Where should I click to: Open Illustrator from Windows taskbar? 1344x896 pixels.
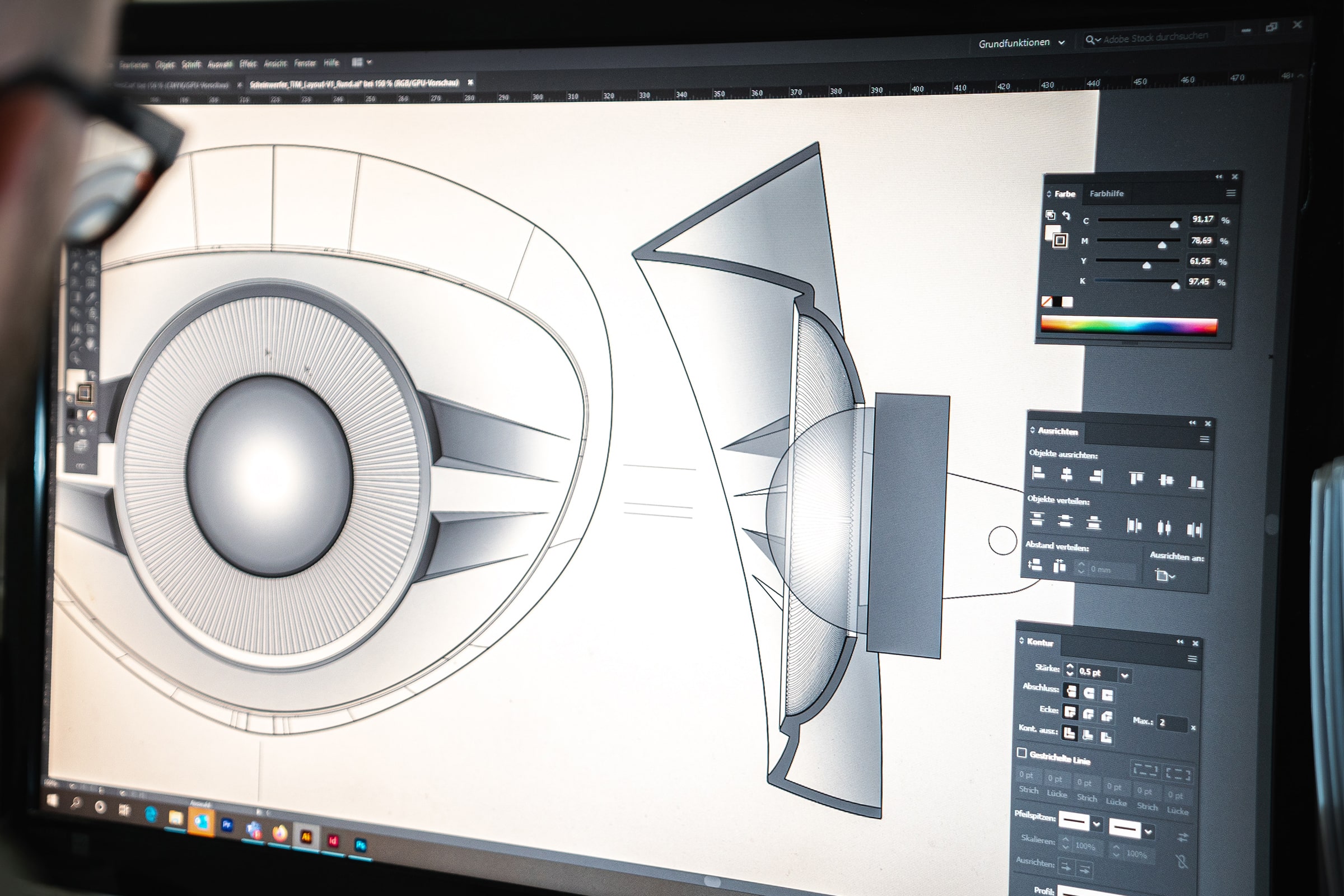point(306,837)
